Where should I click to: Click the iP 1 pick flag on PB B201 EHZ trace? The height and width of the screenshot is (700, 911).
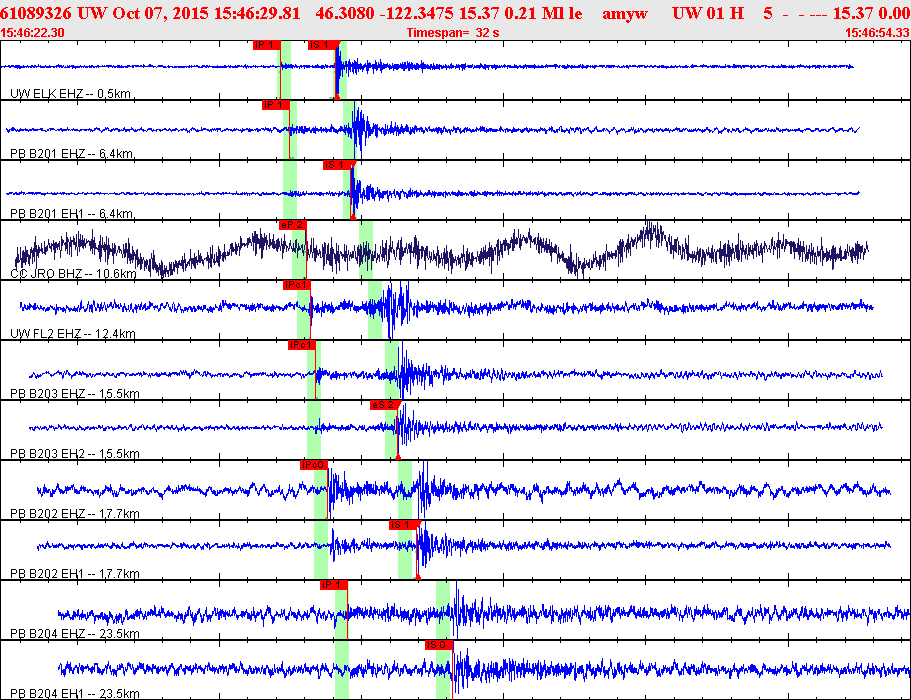276,105
